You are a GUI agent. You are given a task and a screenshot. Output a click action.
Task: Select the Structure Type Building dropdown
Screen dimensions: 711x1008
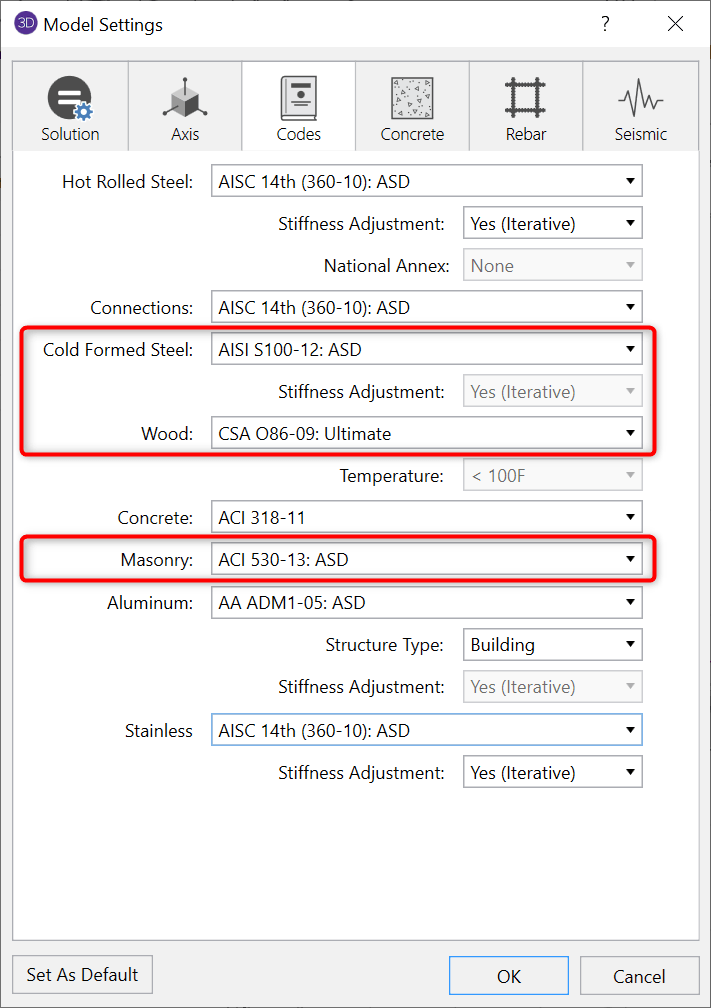[x=552, y=645]
